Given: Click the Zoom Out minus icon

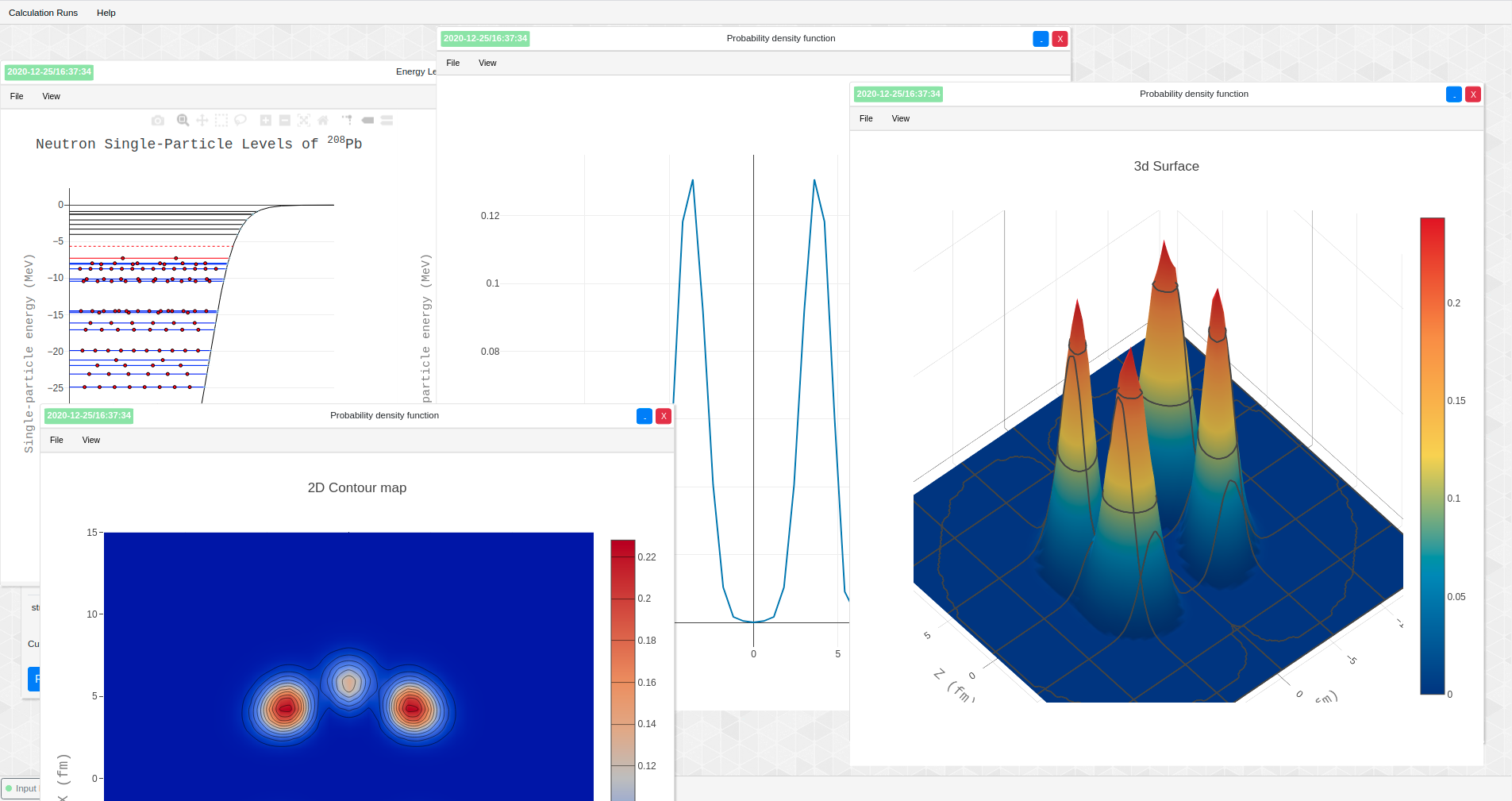Looking at the screenshot, I should tap(285, 121).
